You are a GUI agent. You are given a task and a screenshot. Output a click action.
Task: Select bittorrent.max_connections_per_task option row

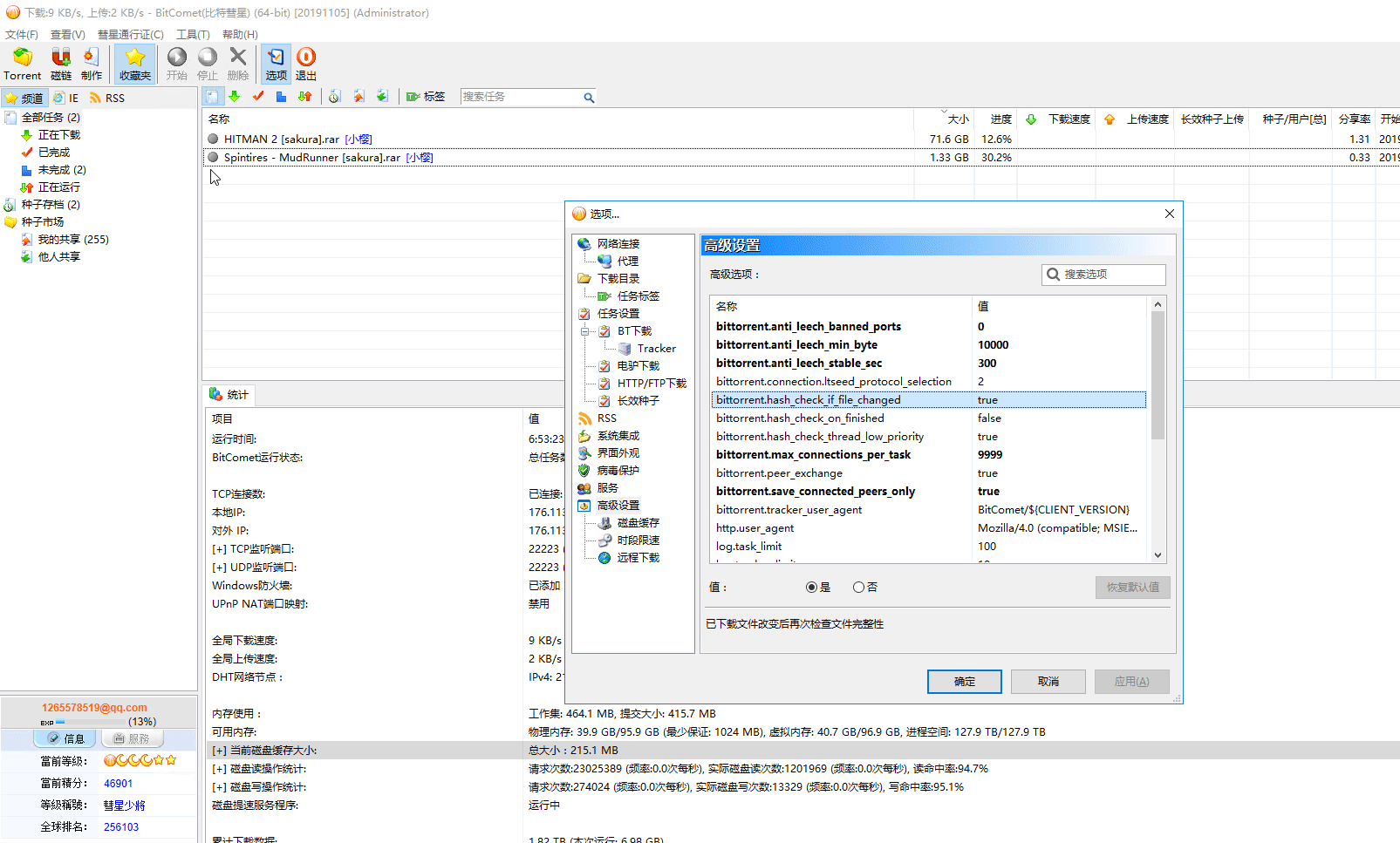(929, 455)
